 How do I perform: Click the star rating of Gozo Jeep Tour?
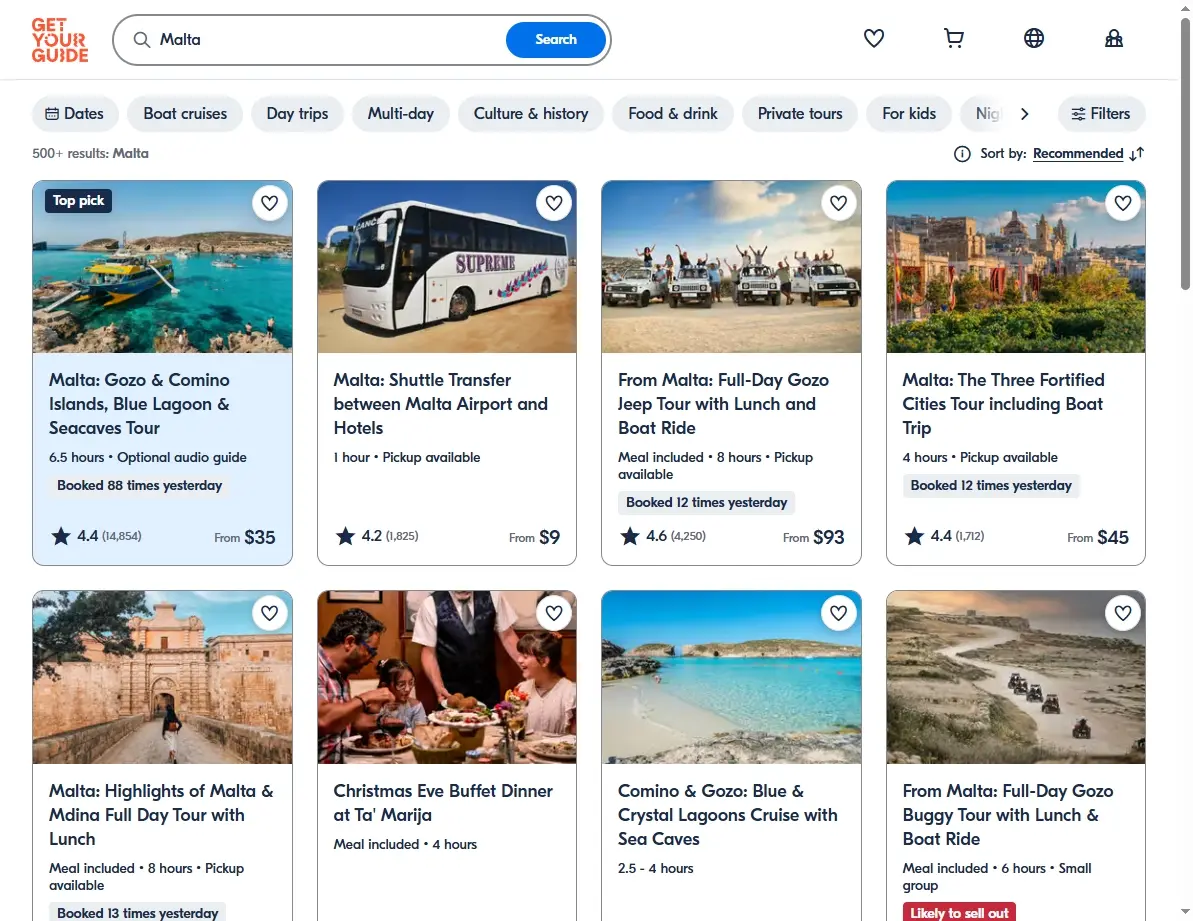(x=663, y=536)
